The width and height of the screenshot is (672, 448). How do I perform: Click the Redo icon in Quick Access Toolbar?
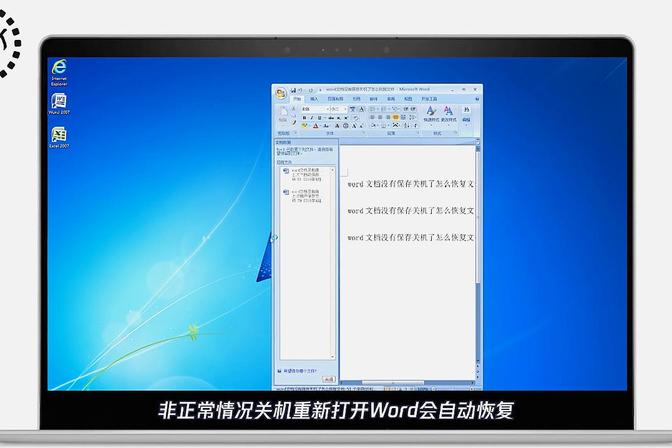point(311,90)
